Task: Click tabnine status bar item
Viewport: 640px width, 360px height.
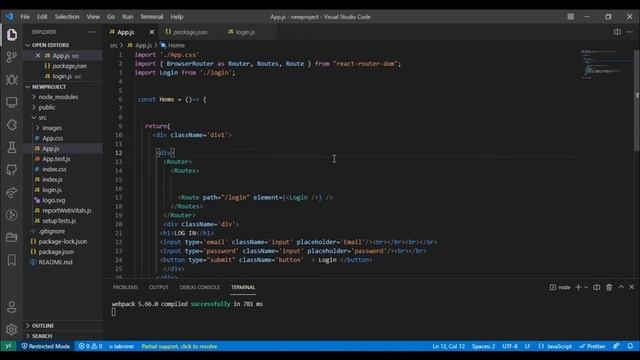Action: (x=121, y=346)
